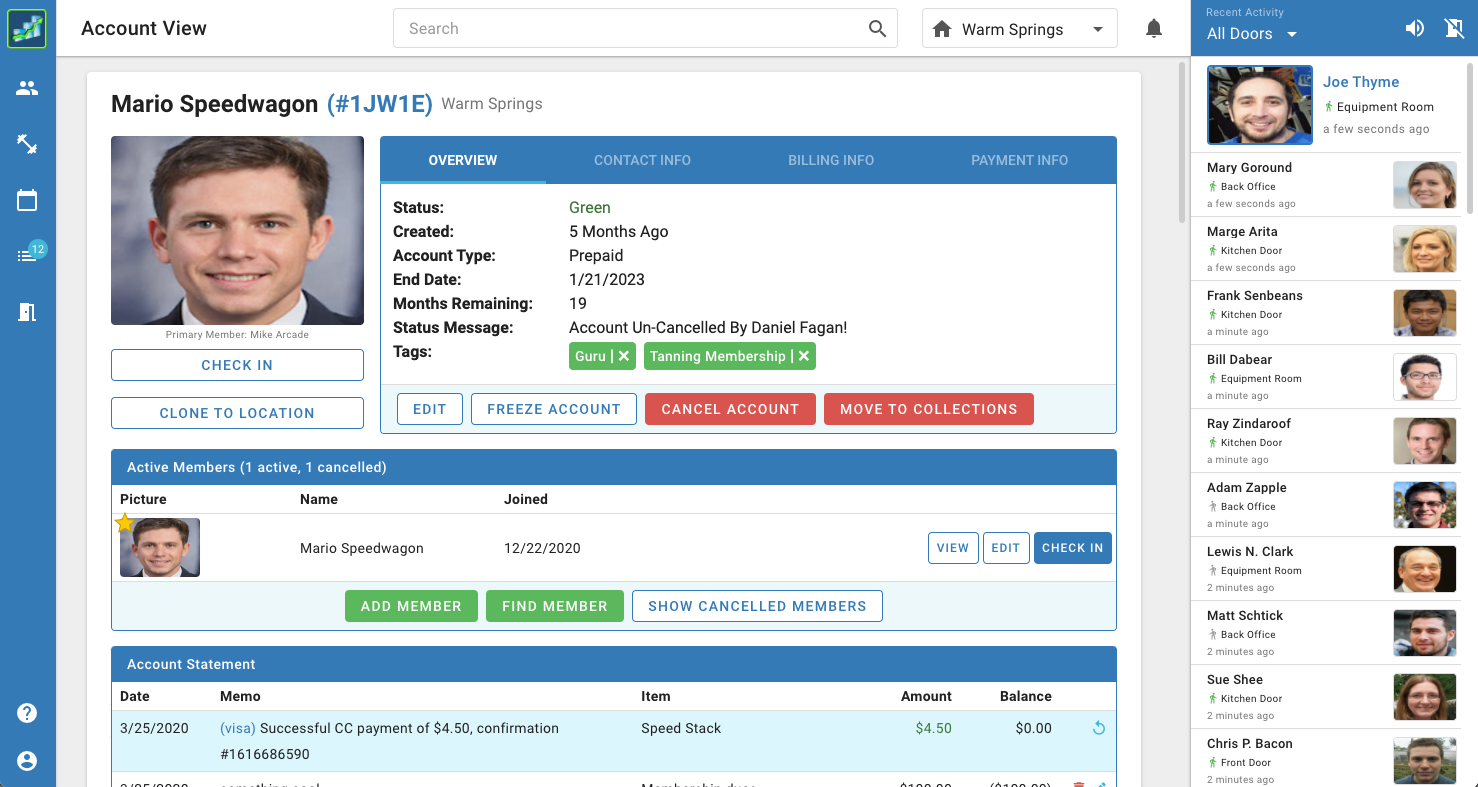The image size is (1478, 787).
Task: Click the gold star next to Mario's photo
Action: pos(124,522)
